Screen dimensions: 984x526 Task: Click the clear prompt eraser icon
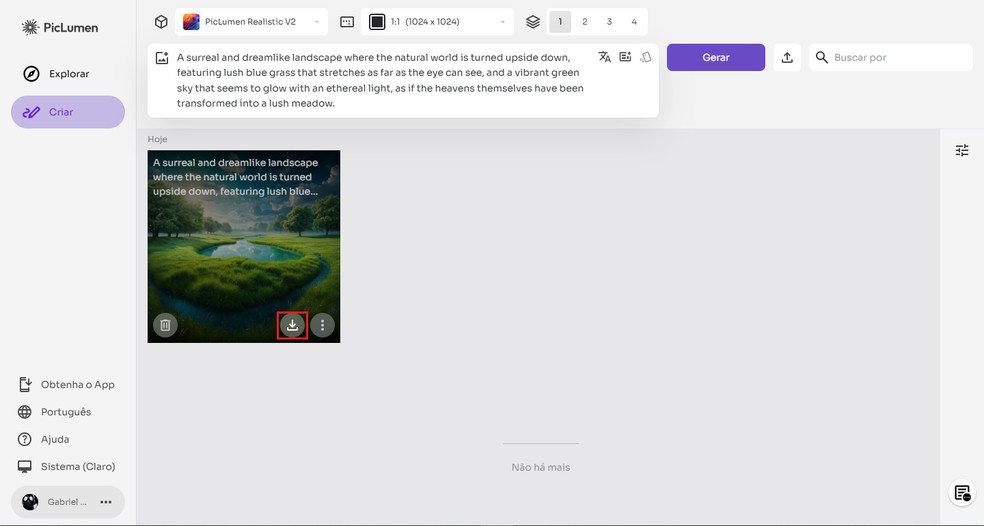point(646,57)
